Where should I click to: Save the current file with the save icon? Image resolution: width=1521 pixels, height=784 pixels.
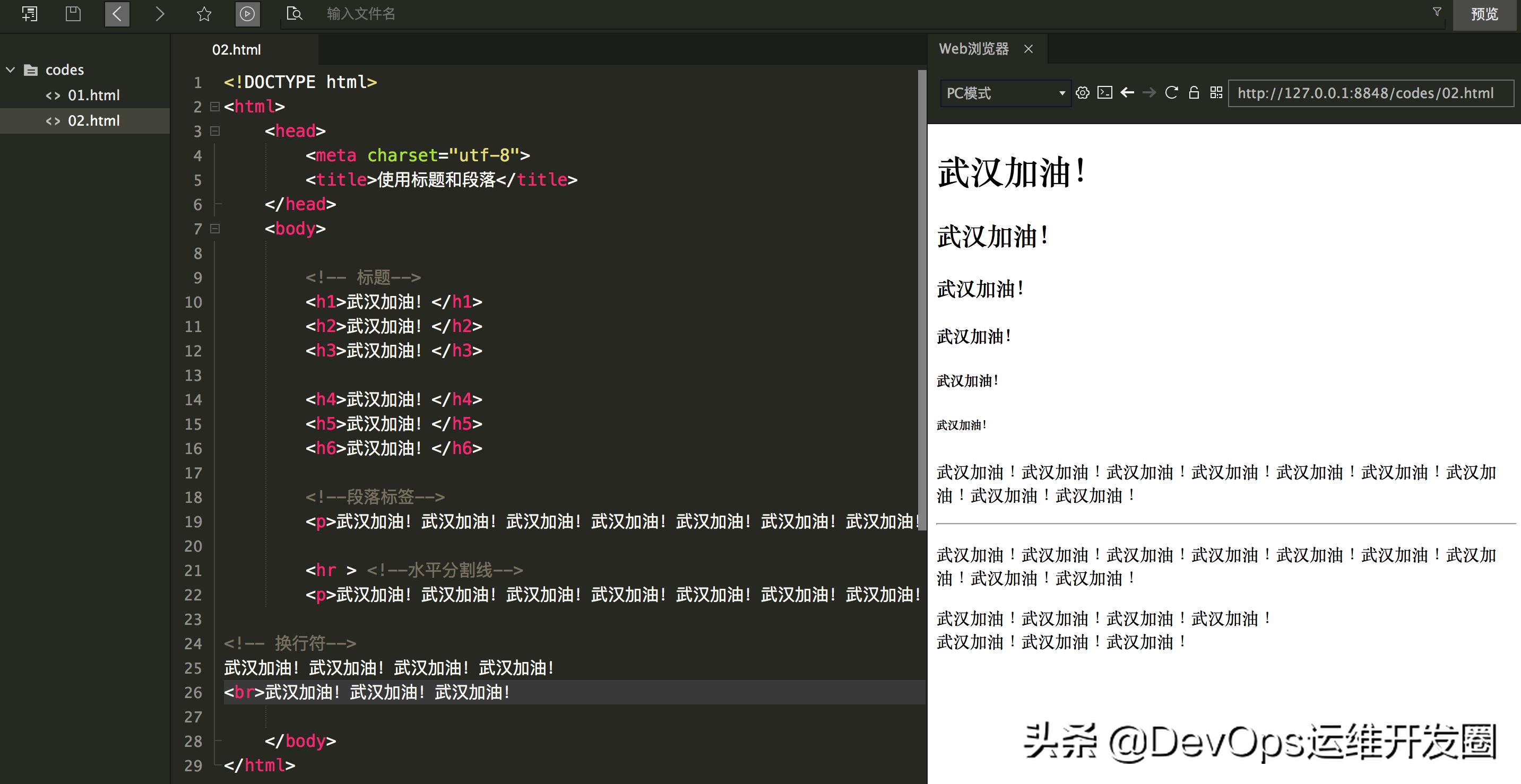coord(73,14)
